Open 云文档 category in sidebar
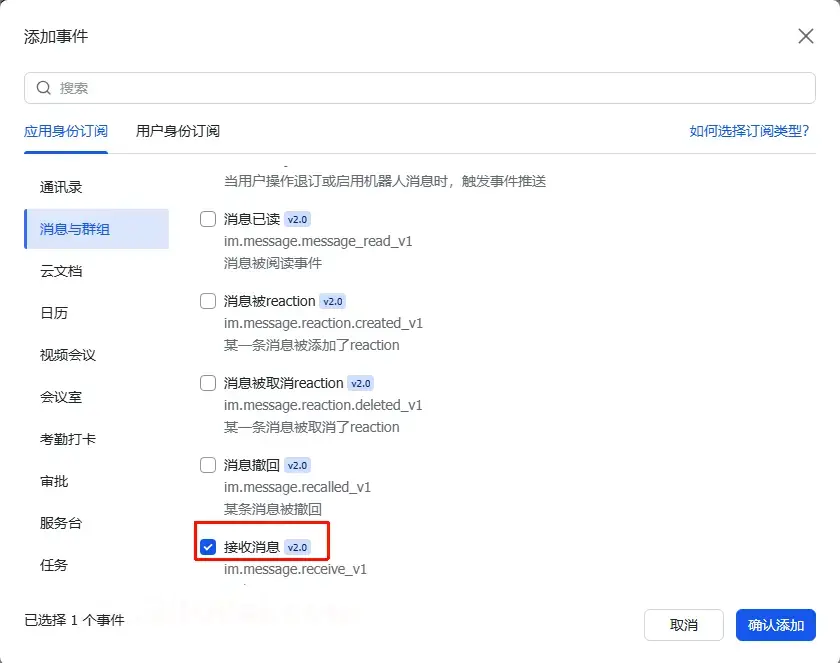The image size is (840, 663). click(x=61, y=271)
